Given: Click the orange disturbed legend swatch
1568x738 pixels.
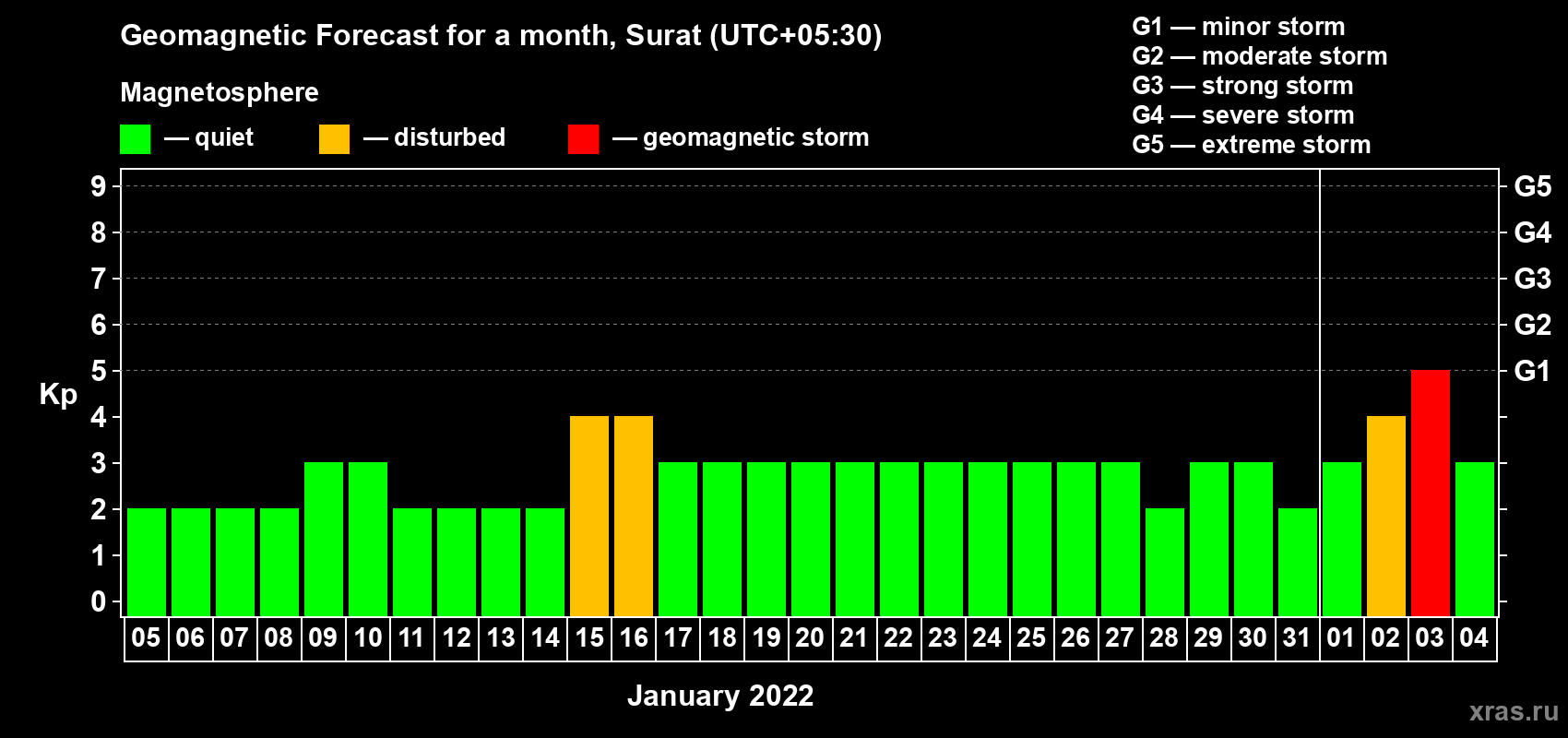Looking at the screenshot, I should 334,139.
